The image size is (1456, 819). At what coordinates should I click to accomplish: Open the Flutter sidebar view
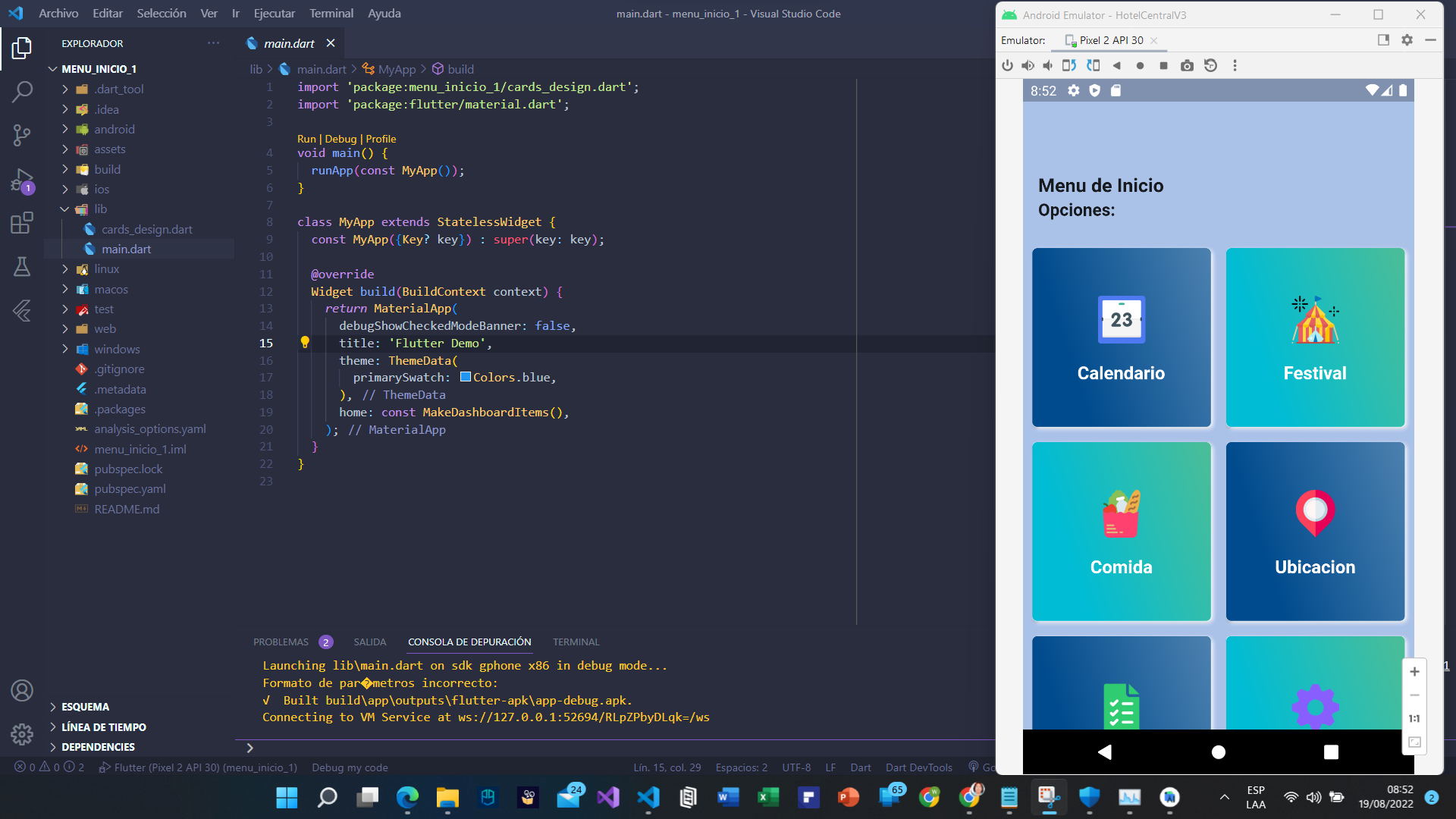click(x=22, y=310)
